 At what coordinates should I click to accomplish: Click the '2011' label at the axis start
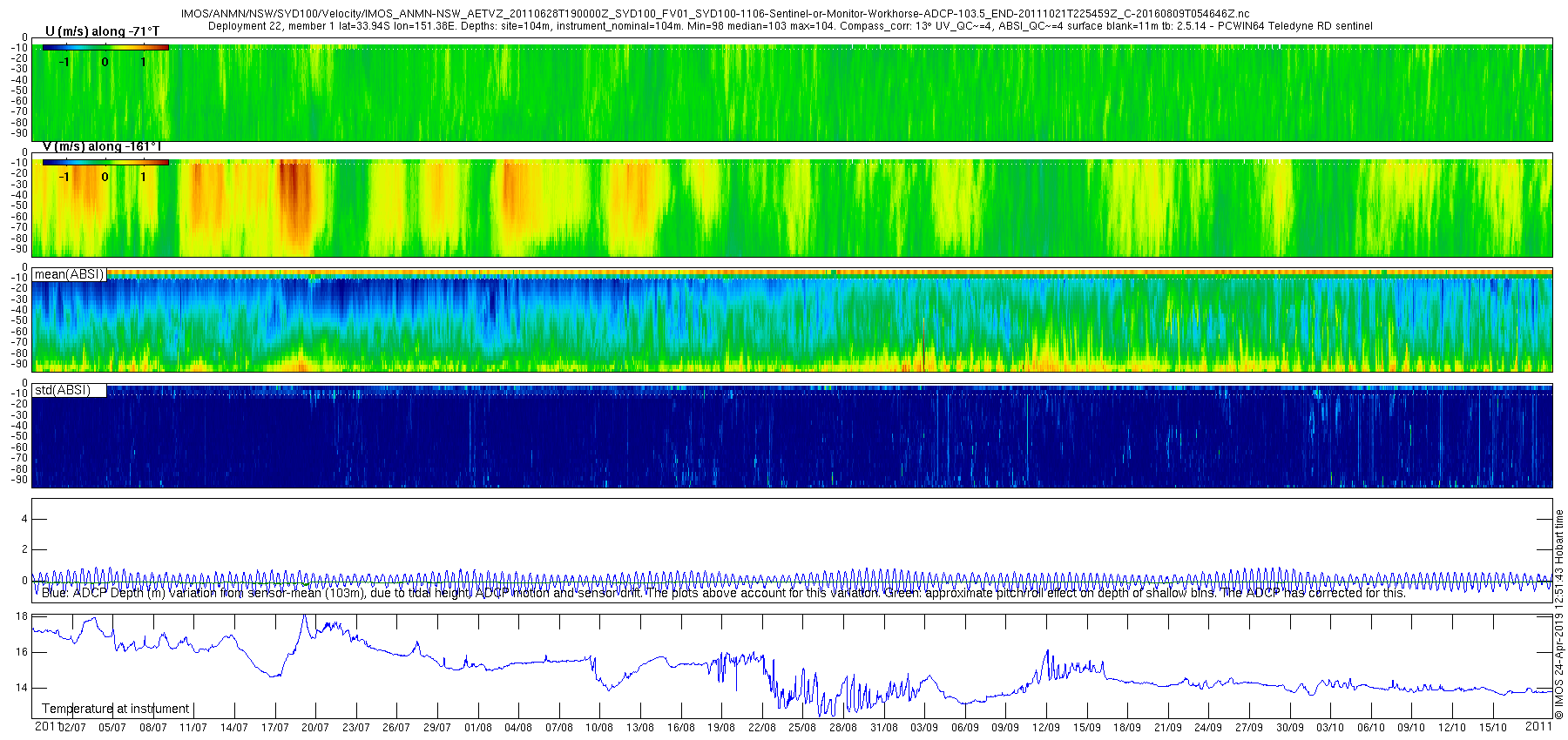click(x=47, y=726)
